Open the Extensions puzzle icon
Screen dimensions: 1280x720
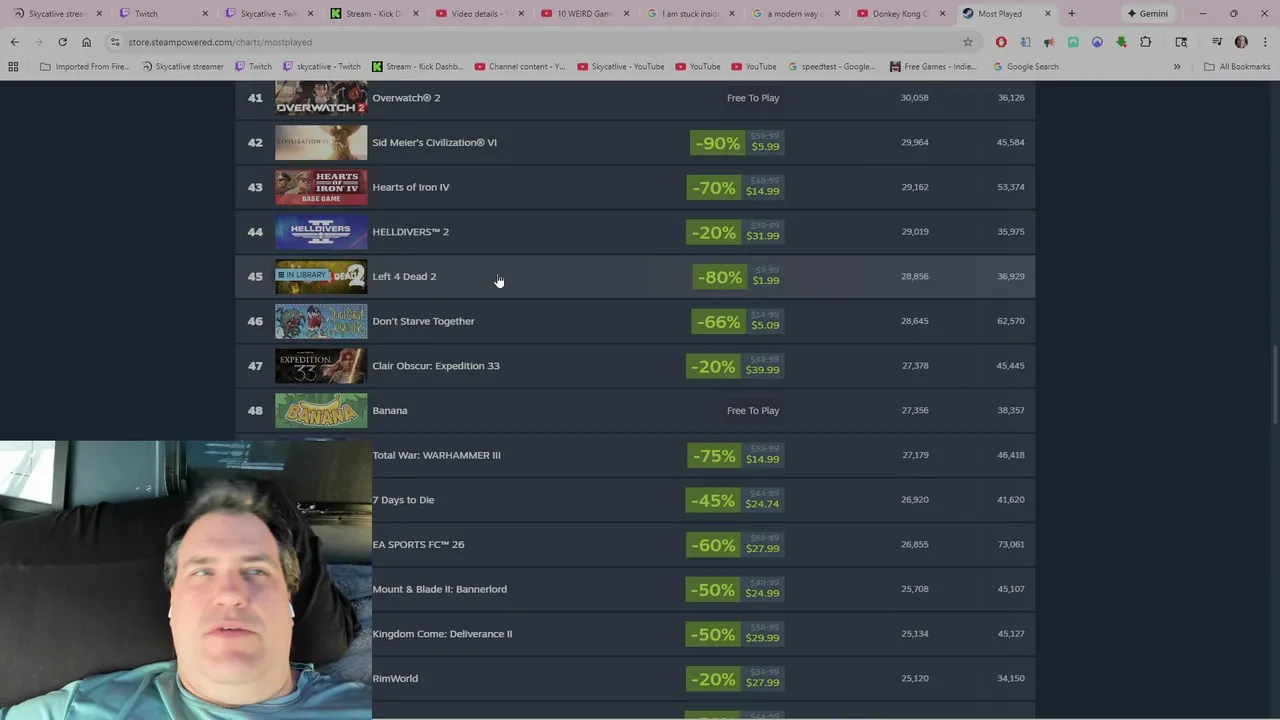tap(1145, 42)
